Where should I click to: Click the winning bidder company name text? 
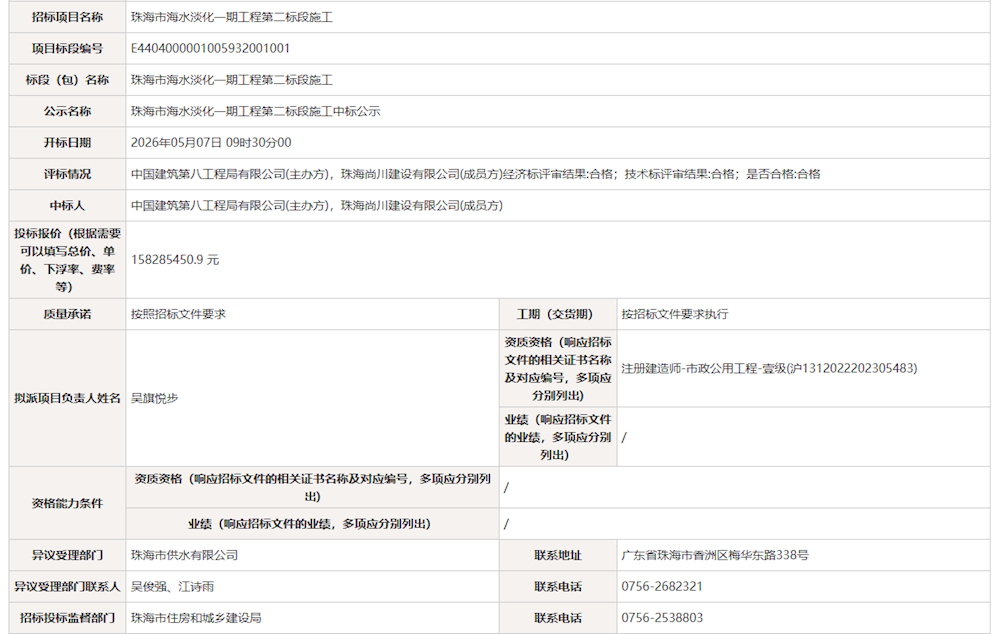point(317,205)
